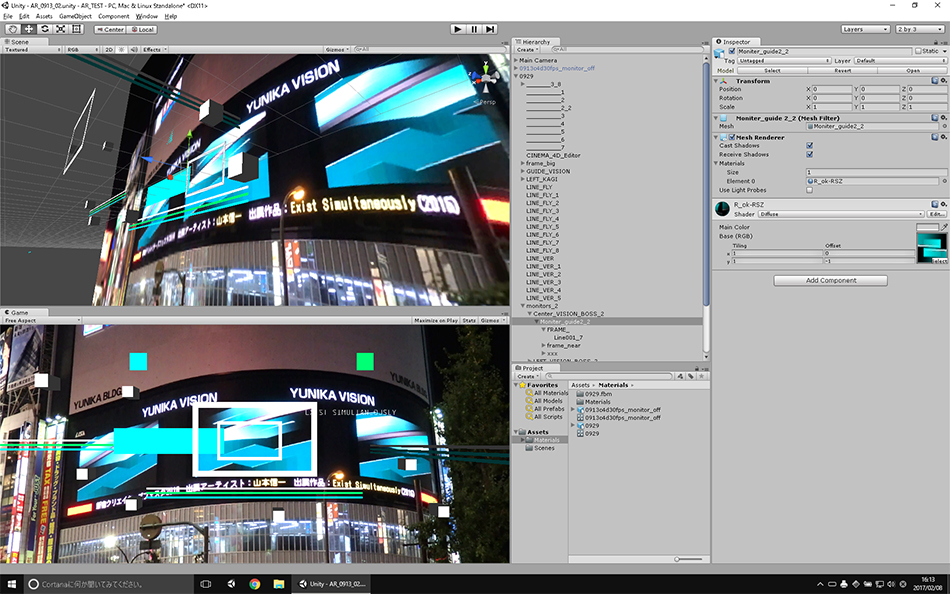Click Project search by type icon
950x594 pixels.
click(680, 376)
